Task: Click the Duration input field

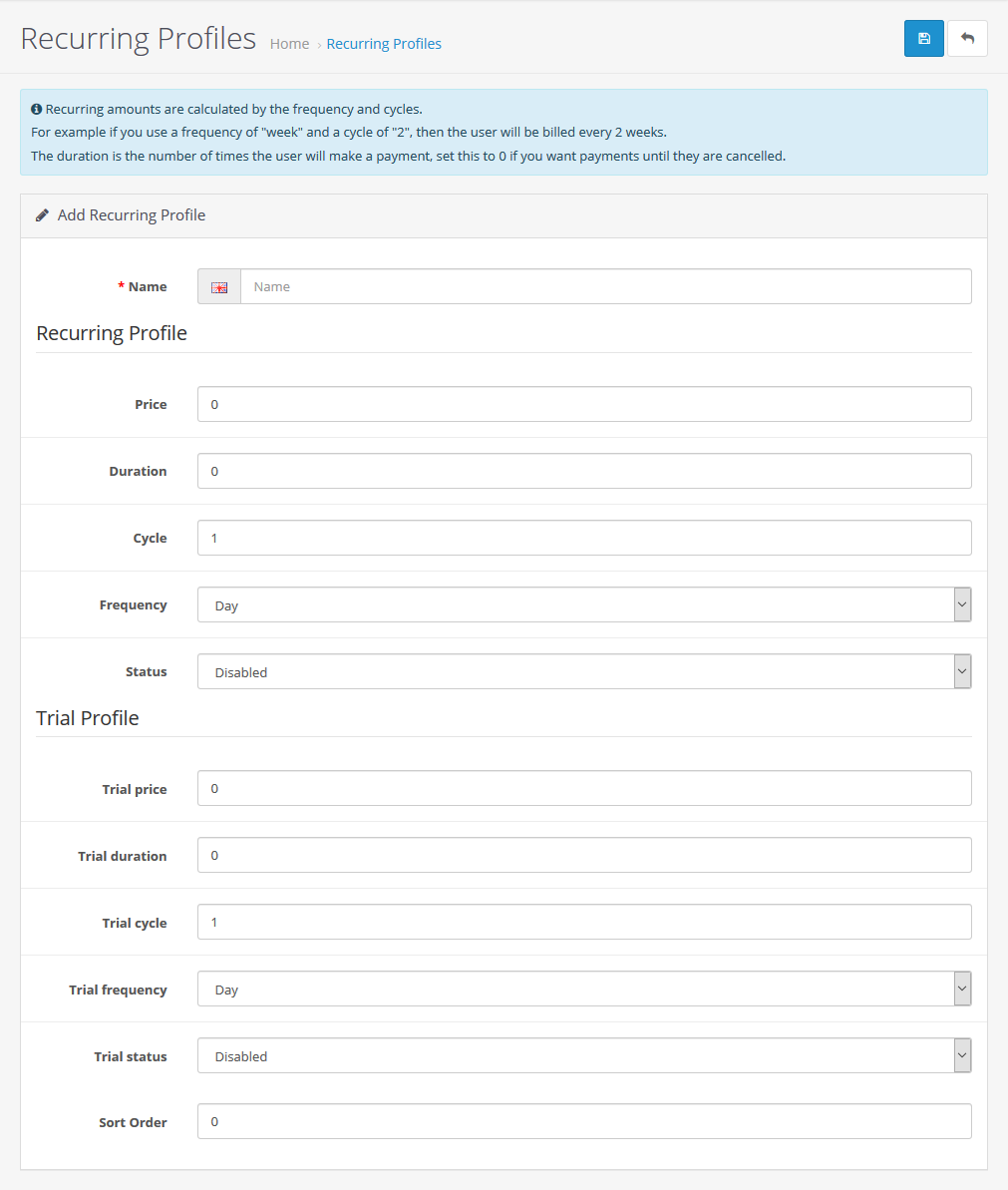Action: coord(584,471)
